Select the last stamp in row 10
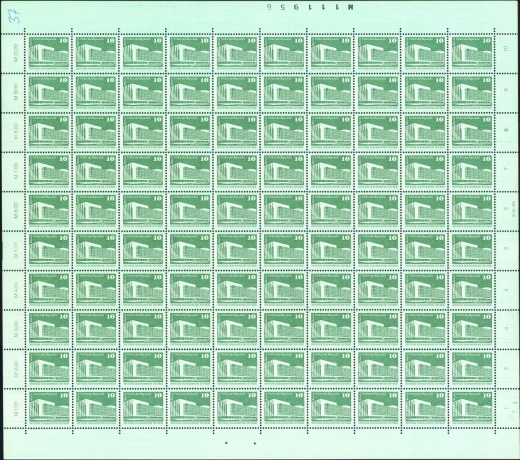Viewport: 520px width, 460px height. point(472,52)
